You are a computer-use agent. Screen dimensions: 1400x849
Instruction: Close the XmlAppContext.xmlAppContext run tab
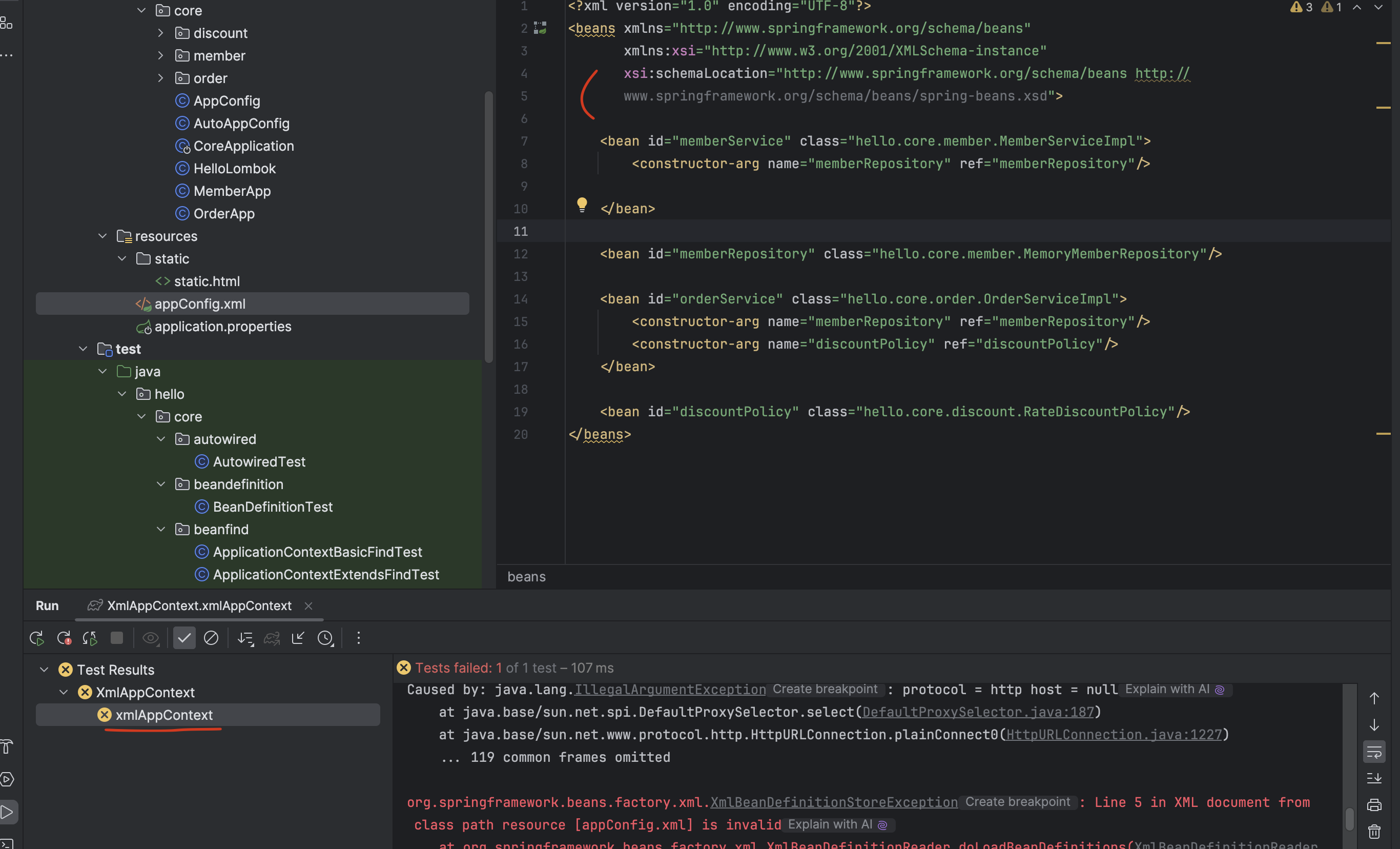coord(308,607)
